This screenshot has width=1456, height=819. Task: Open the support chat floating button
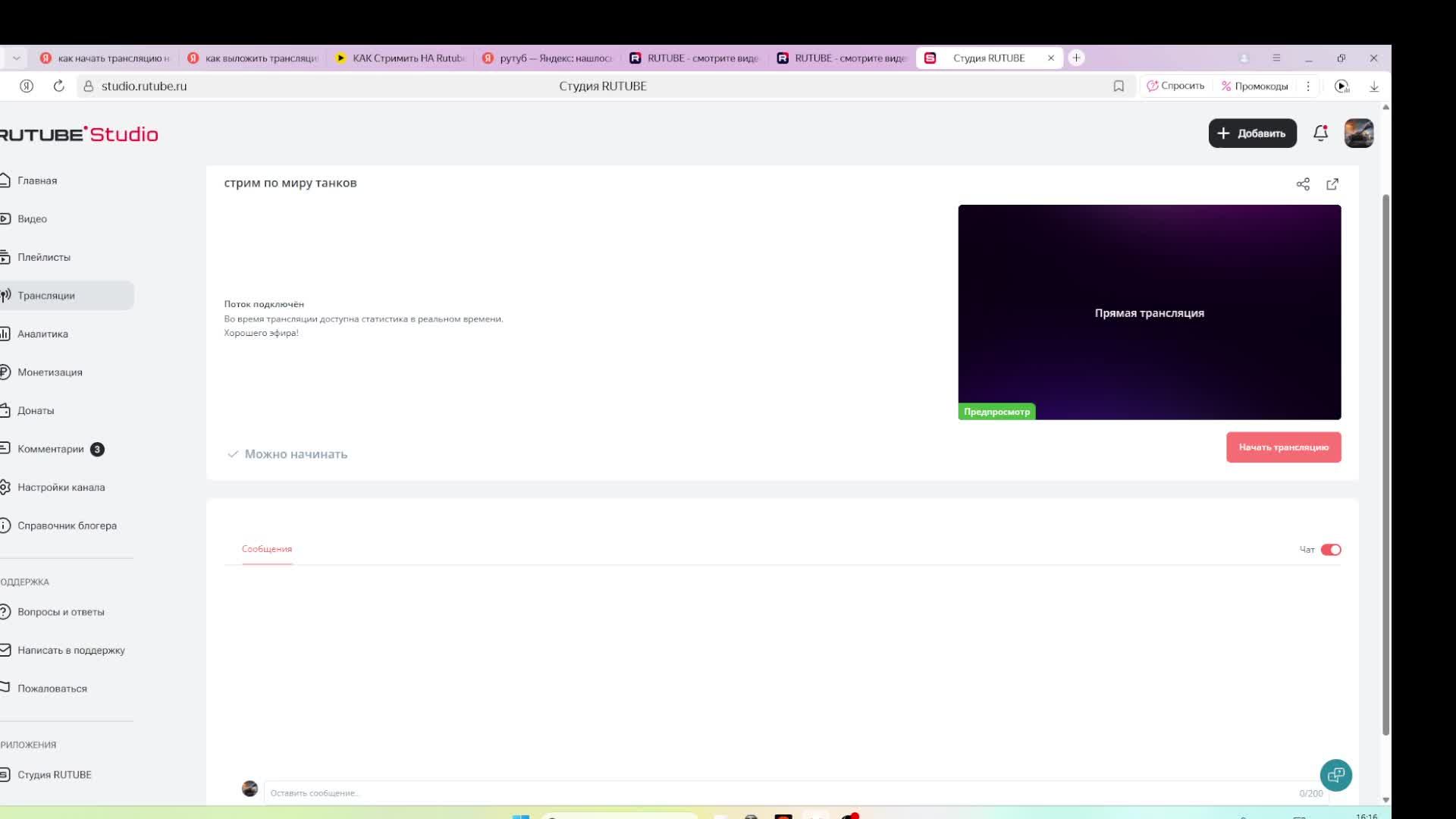click(1335, 775)
